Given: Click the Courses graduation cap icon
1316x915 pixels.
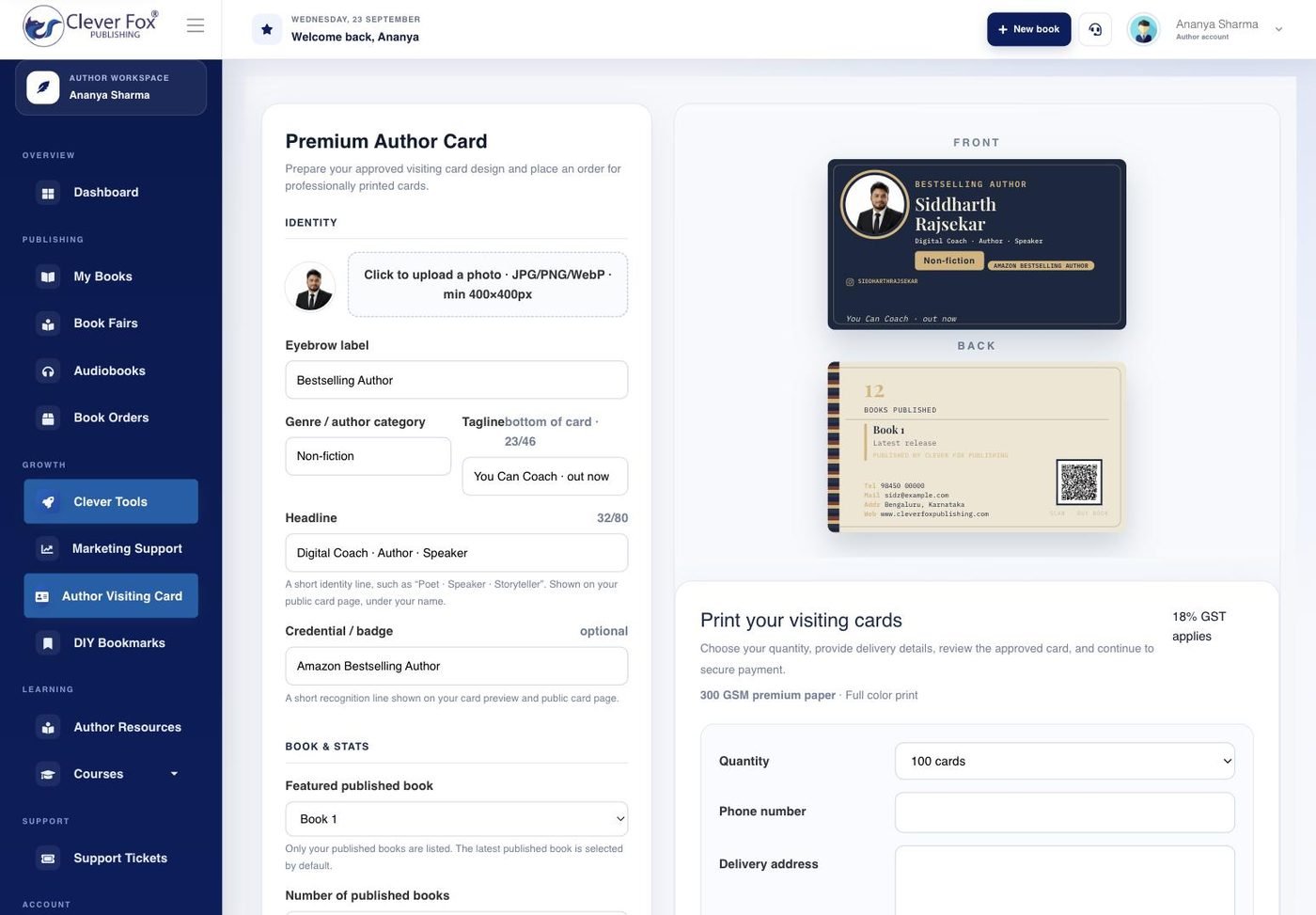Looking at the screenshot, I should tap(48, 774).
